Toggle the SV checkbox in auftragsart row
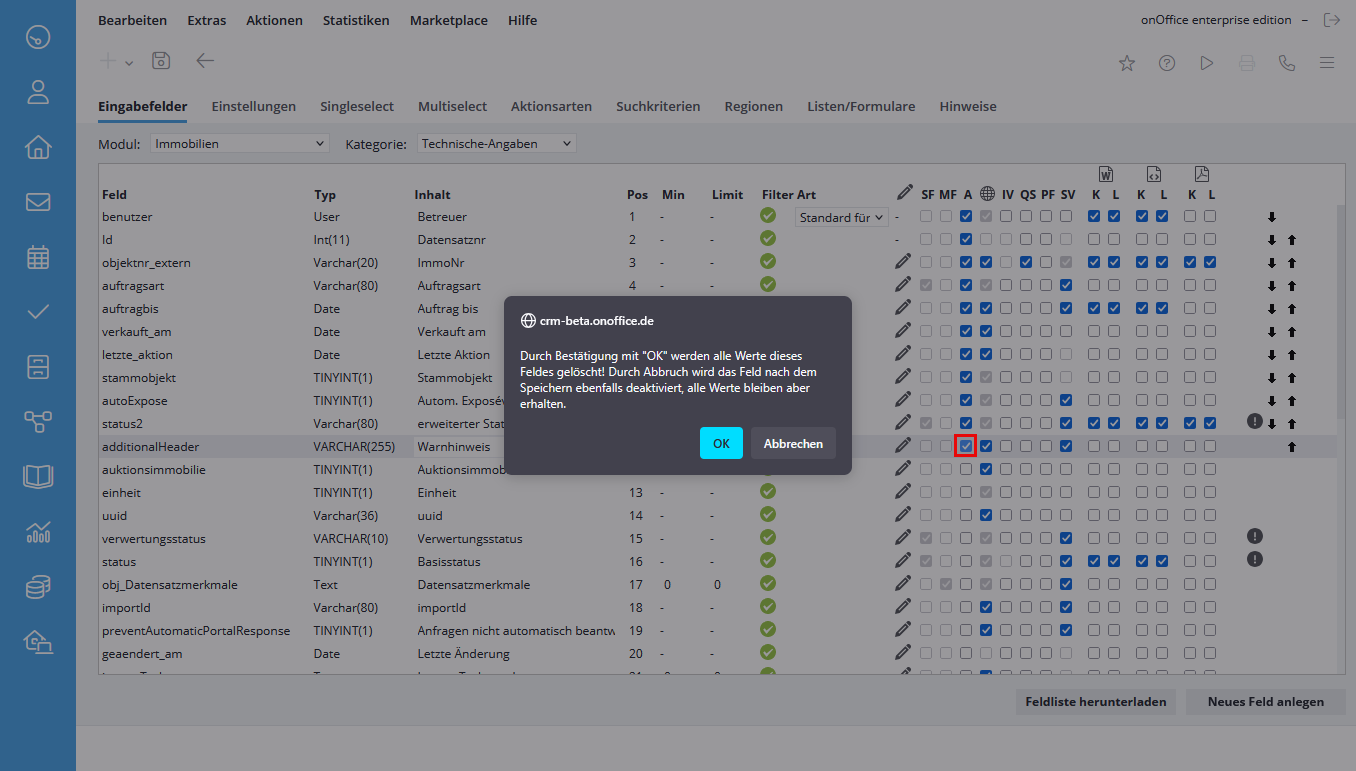 click(1066, 285)
